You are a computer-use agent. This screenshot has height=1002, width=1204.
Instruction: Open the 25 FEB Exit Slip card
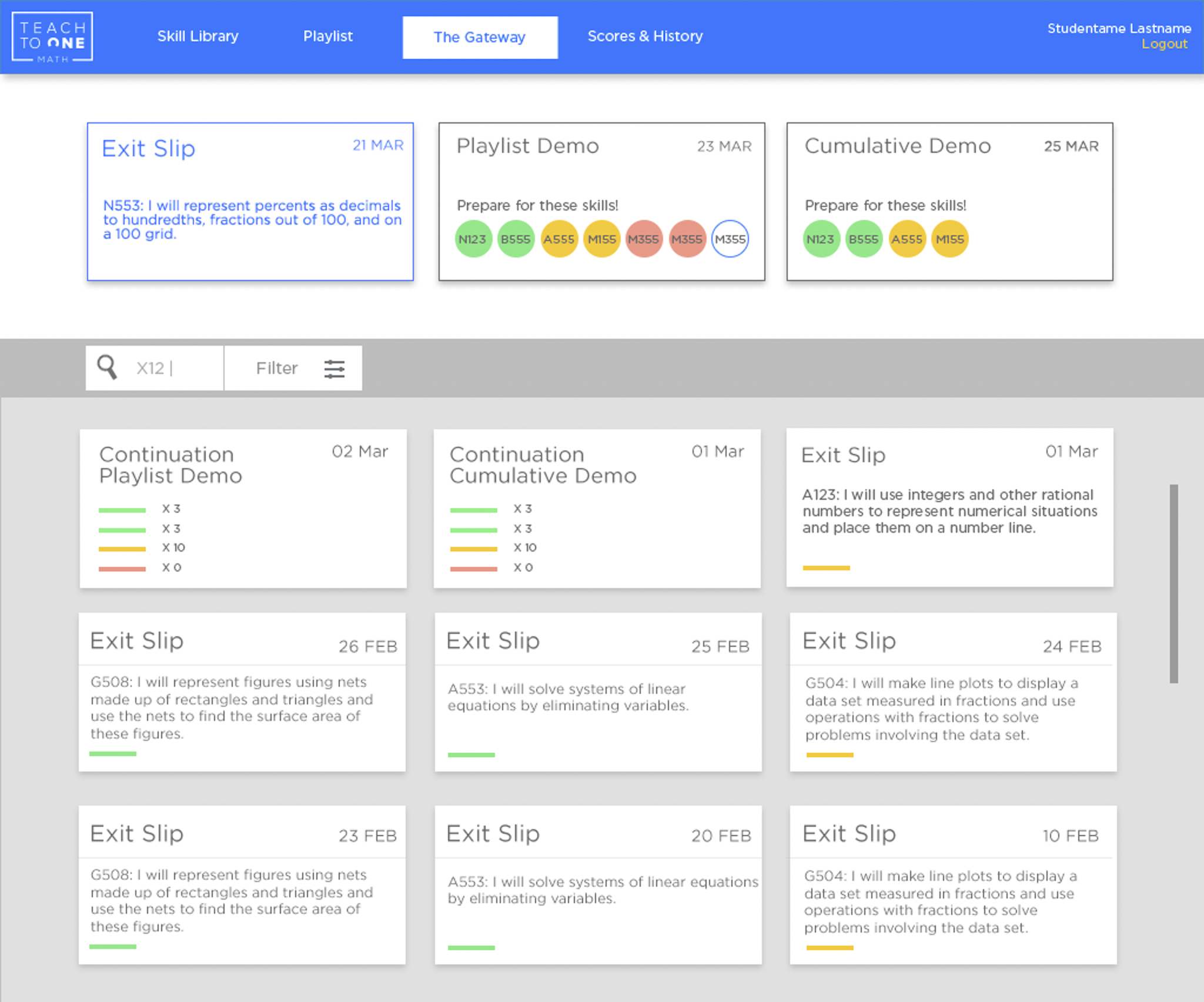pyautogui.click(x=598, y=692)
